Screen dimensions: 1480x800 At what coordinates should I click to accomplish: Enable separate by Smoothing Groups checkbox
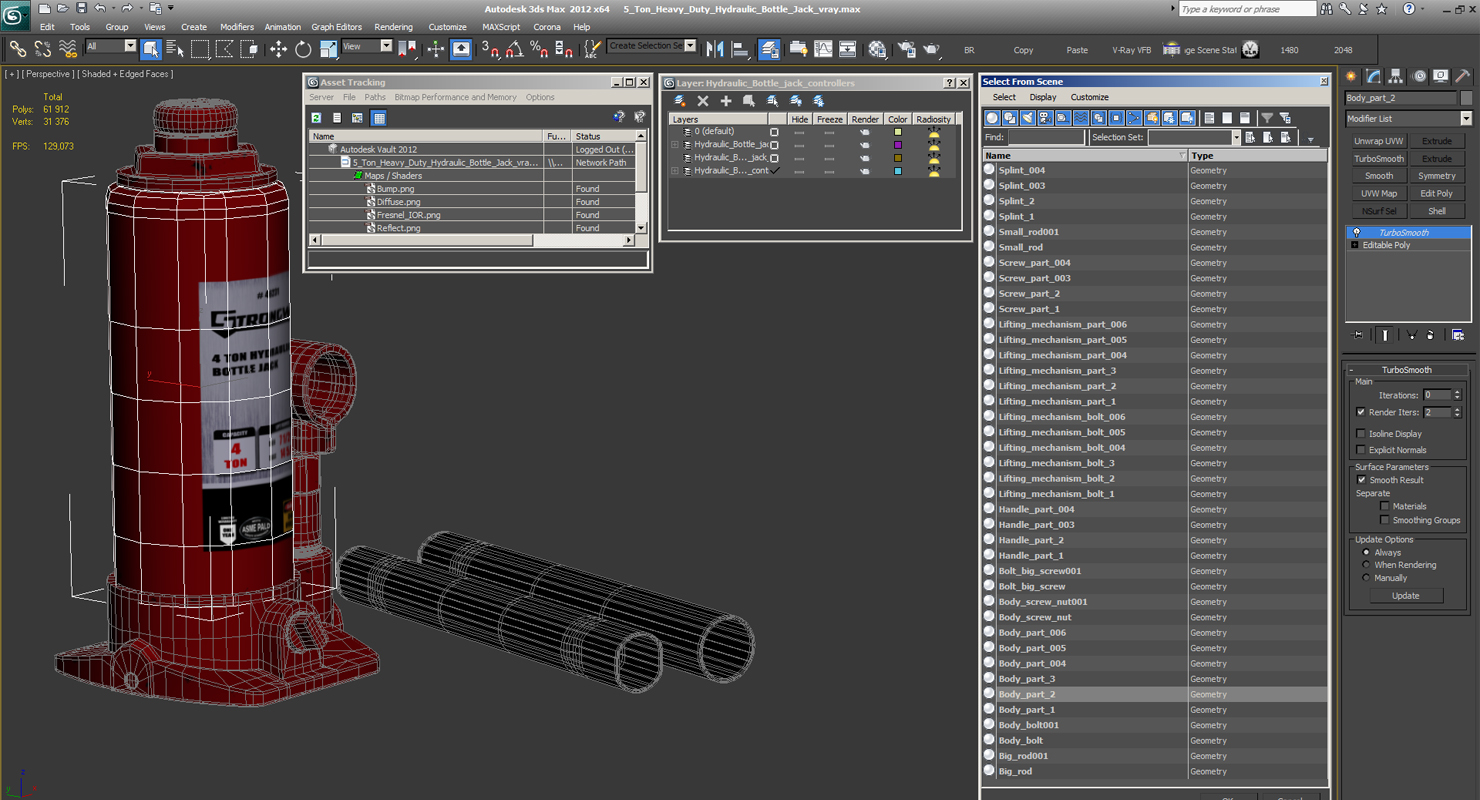(x=1385, y=520)
